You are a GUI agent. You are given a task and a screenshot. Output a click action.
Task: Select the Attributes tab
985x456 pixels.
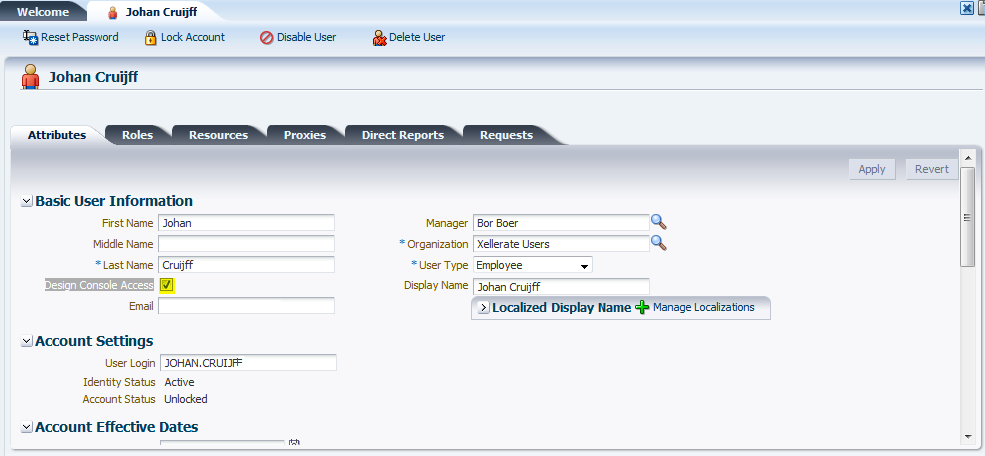click(x=57, y=135)
